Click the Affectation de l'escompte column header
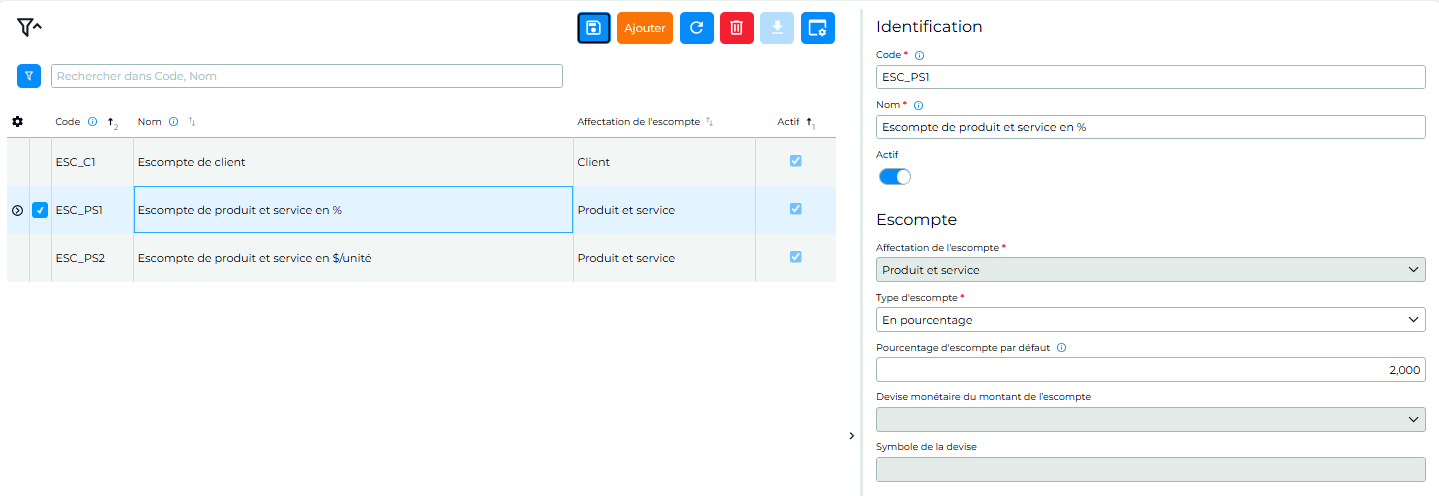Viewport: 1439px width, 496px height. pos(638,122)
